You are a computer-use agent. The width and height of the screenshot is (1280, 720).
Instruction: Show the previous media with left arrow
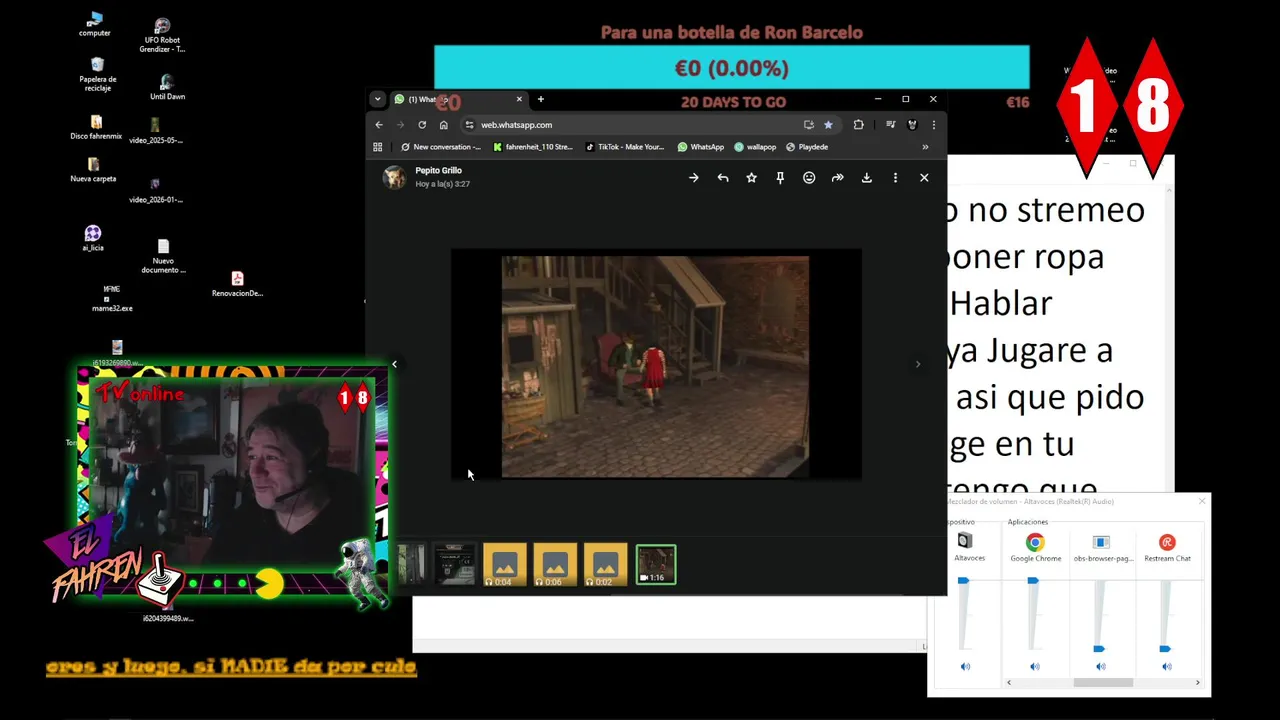[394, 364]
